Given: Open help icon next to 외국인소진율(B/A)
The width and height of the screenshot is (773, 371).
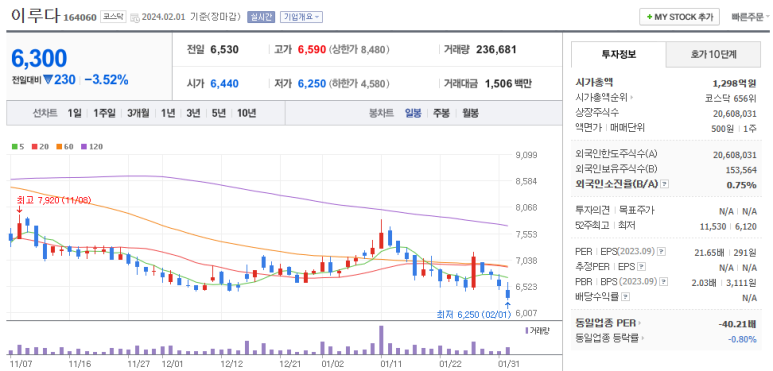Looking at the screenshot, I should (665, 184).
